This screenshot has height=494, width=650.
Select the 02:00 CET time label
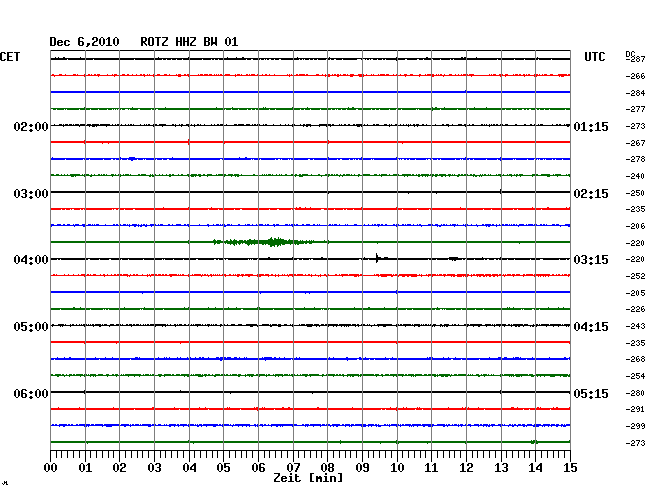(31, 126)
